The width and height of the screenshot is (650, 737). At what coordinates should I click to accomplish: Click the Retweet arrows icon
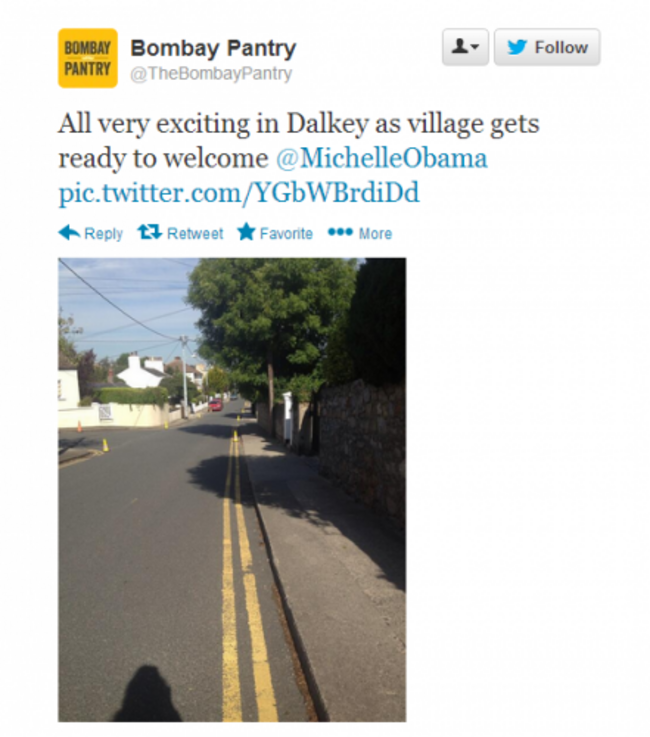(150, 232)
